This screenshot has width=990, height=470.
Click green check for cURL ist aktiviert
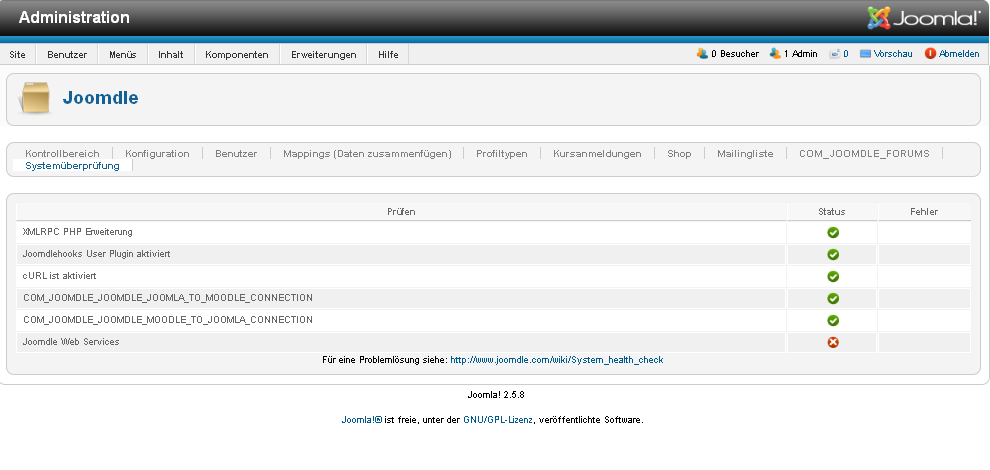832,276
